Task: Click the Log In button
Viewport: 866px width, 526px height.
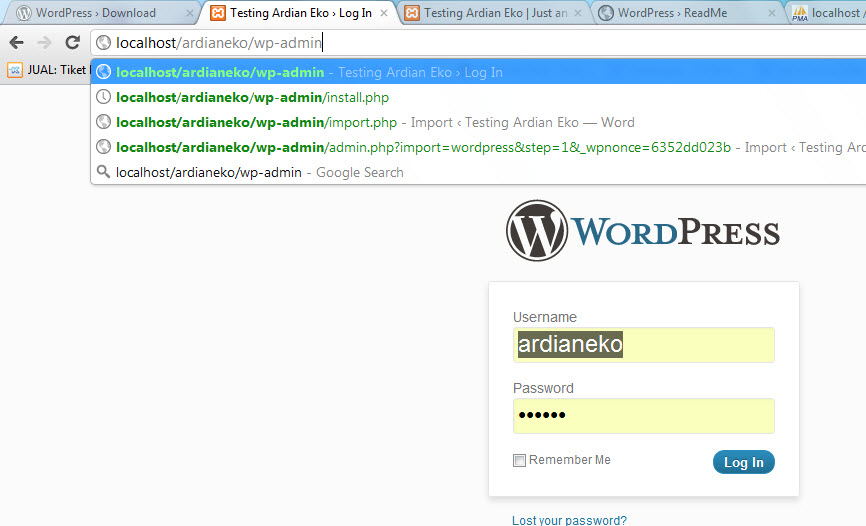Action: point(743,462)
